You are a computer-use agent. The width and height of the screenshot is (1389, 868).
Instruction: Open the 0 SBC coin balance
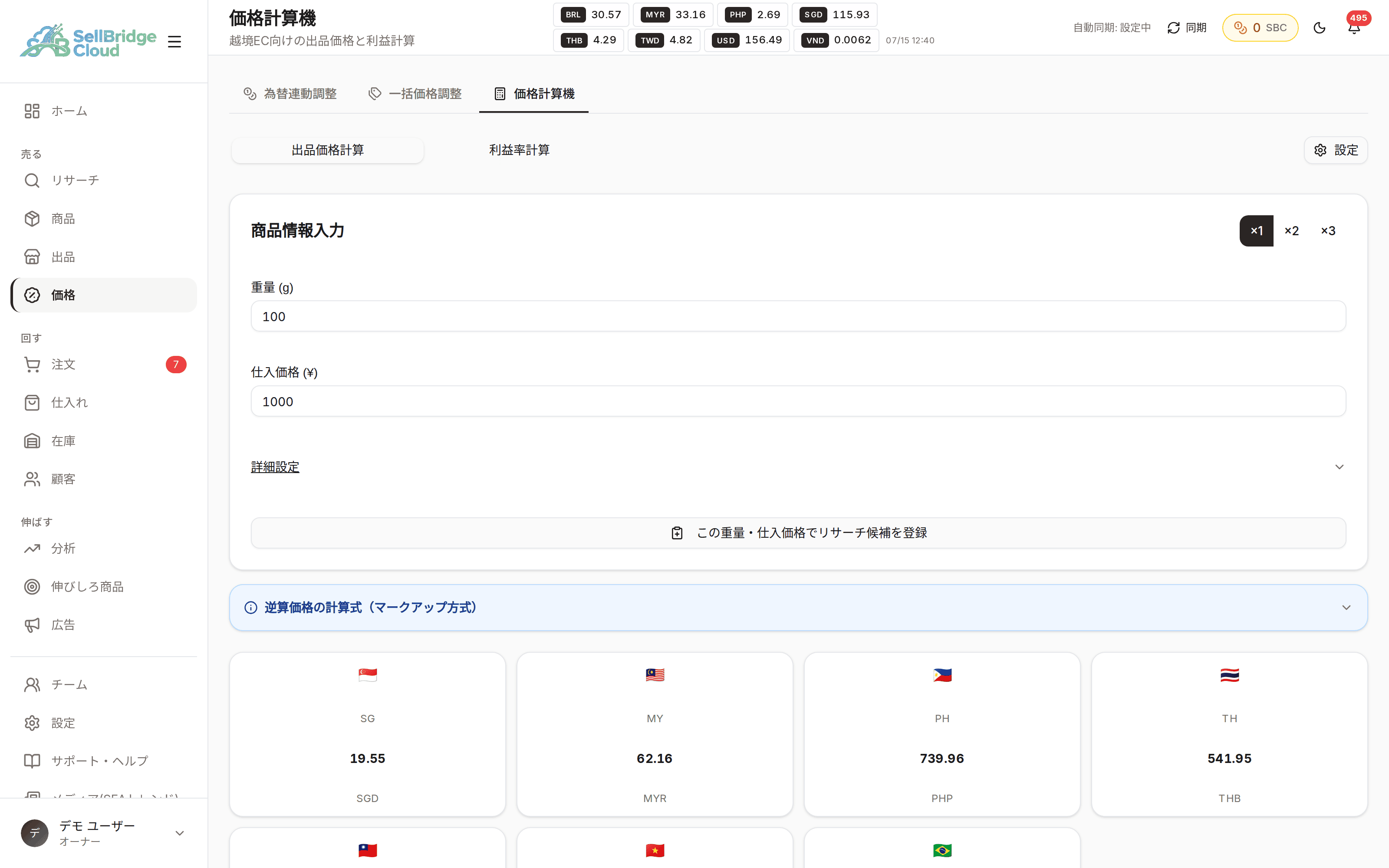click(1260, 27)
